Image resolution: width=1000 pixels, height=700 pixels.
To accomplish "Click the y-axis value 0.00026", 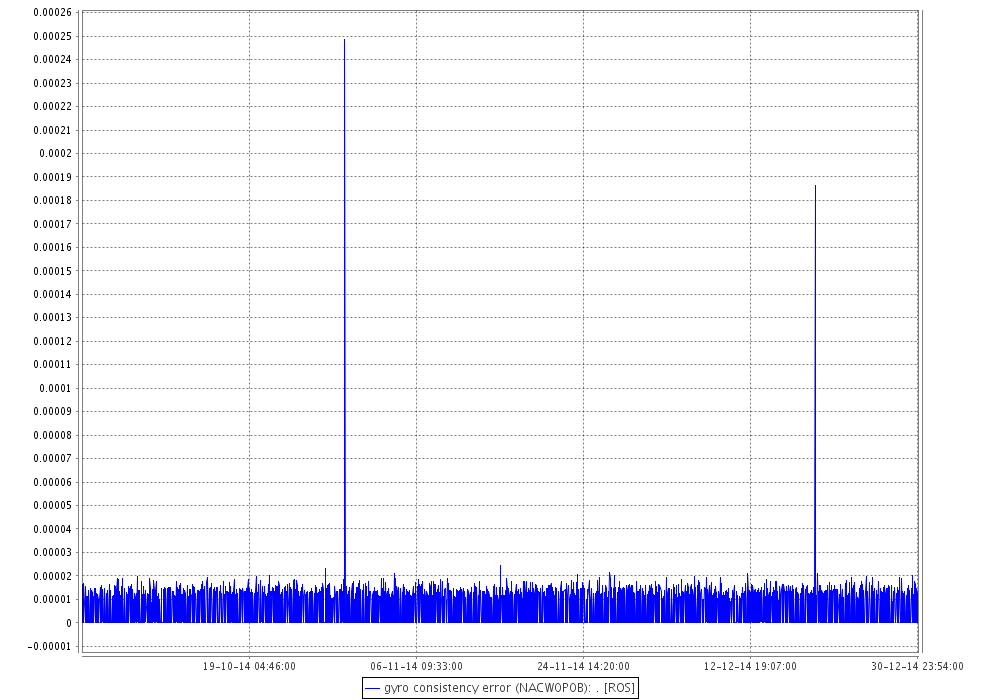I will click(x=53, y=13).
